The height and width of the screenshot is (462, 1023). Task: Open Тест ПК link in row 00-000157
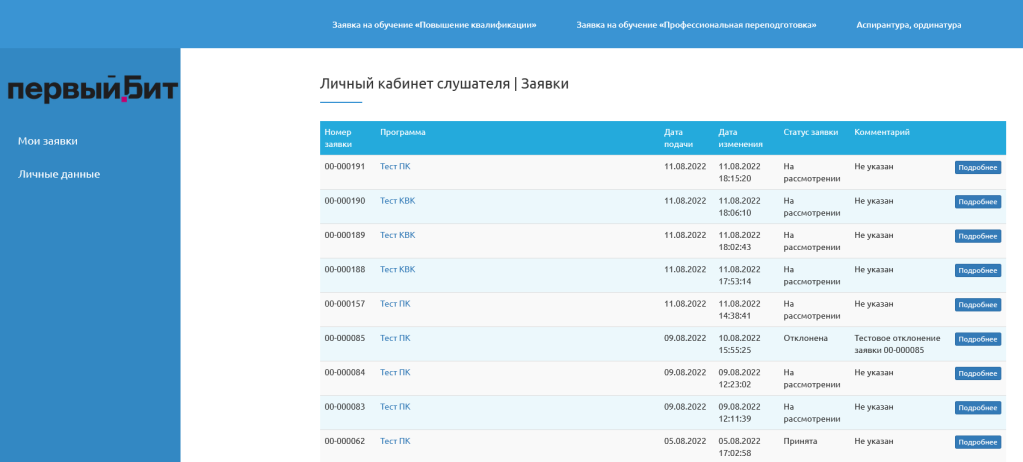pyautogui.click(x=395, y=303)
